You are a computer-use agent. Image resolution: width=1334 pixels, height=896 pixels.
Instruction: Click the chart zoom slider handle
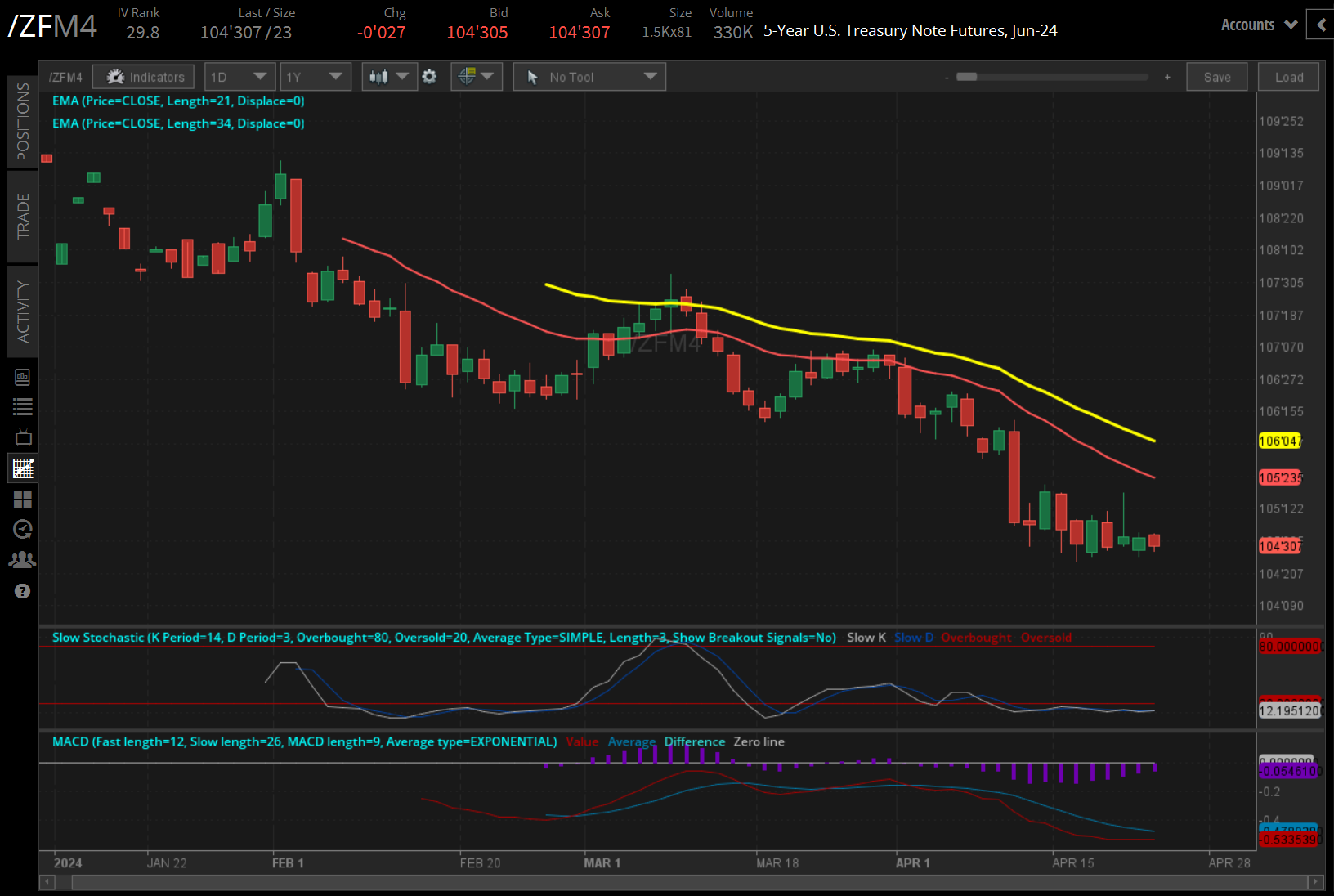(x=967, y=77)
